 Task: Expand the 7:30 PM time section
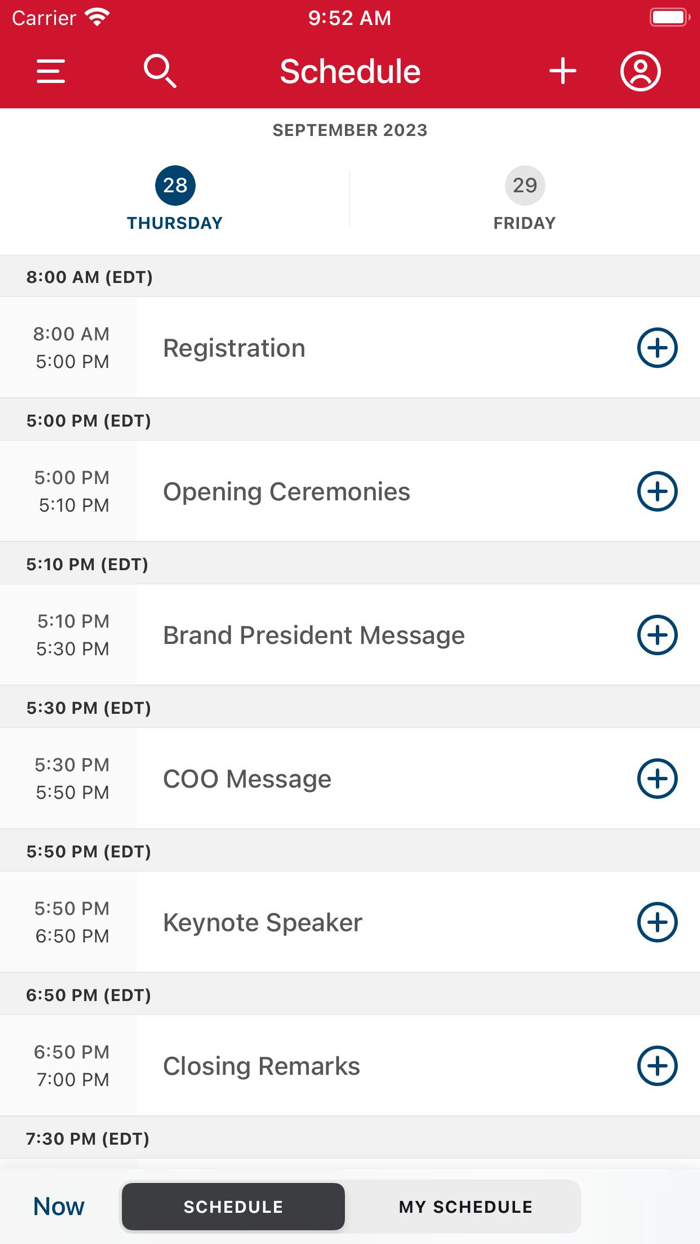(x=350, y=1138)
